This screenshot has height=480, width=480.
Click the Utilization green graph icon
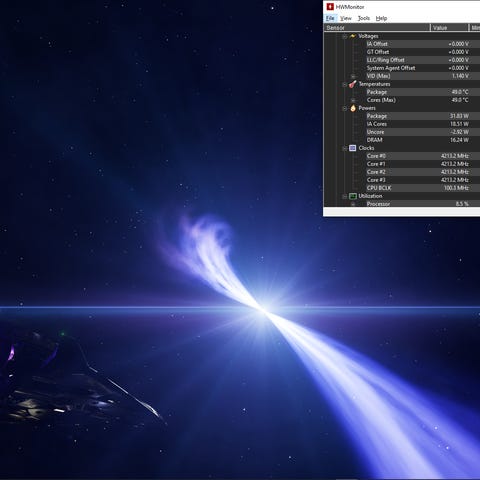pyautogui.click(x=353, y=196)
